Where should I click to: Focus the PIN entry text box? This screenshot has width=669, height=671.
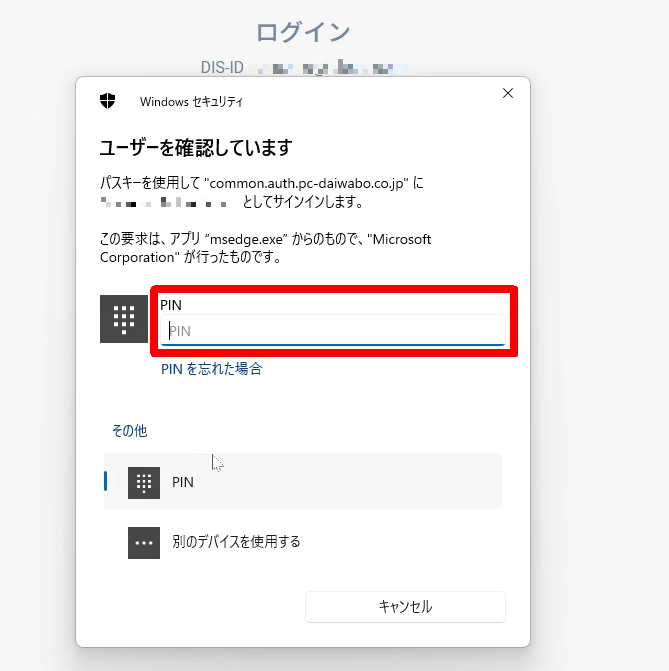click(335, 331)
